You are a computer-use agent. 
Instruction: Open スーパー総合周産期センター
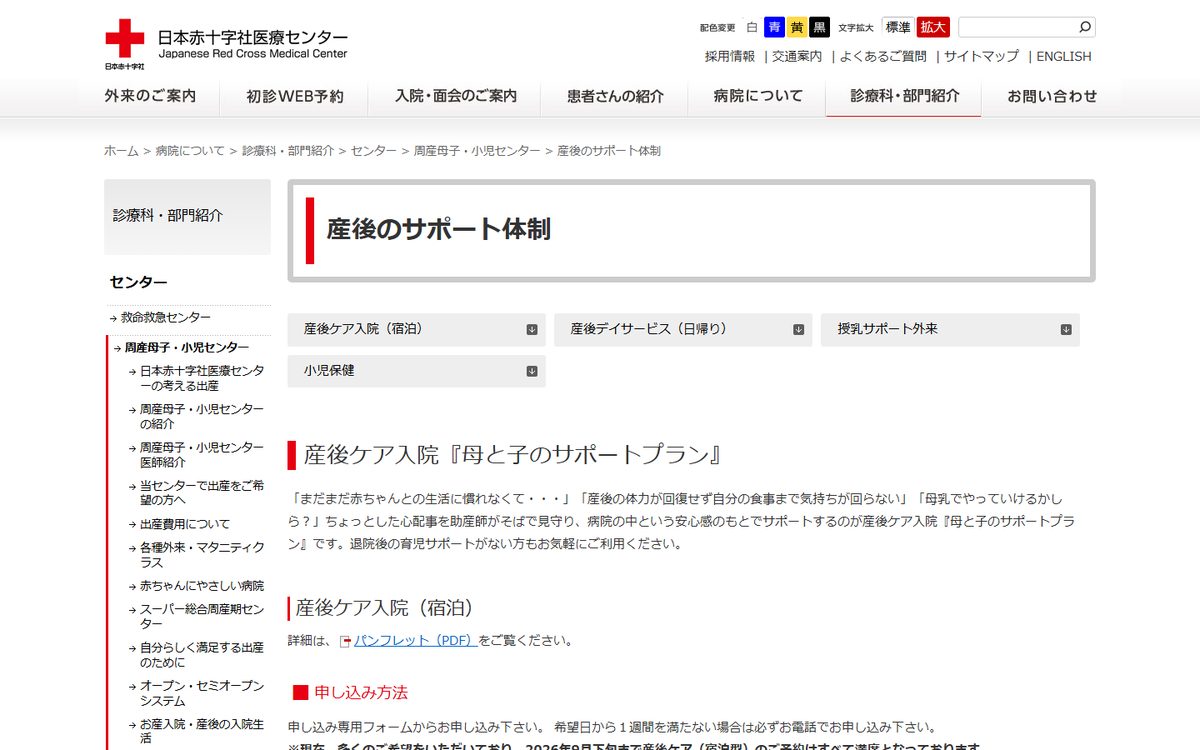(203, 616)
